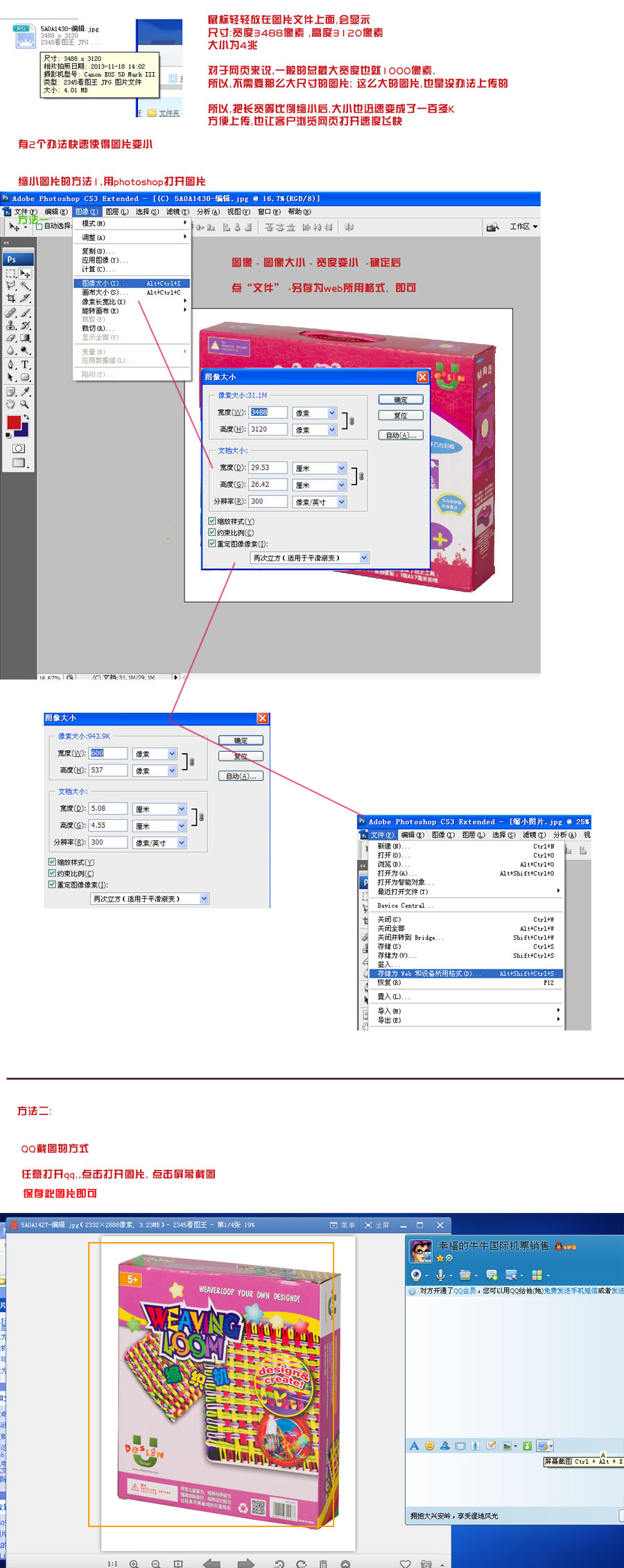The width and height of the screenshot is (624, 1568).
Task: Click the QQ screen capture scissors icon
Action: (x=544, y=1446)
